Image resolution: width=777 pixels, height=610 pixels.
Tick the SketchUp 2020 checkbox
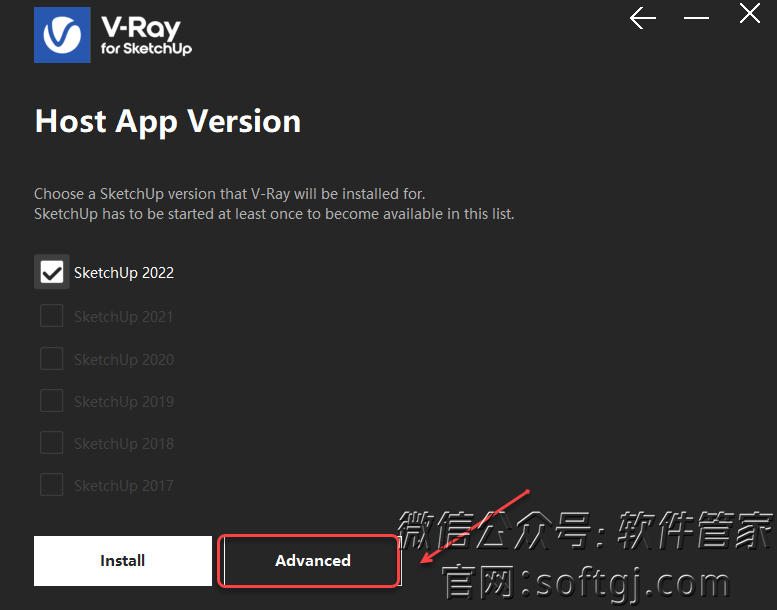pyautogui.click(x=52, y=358)
